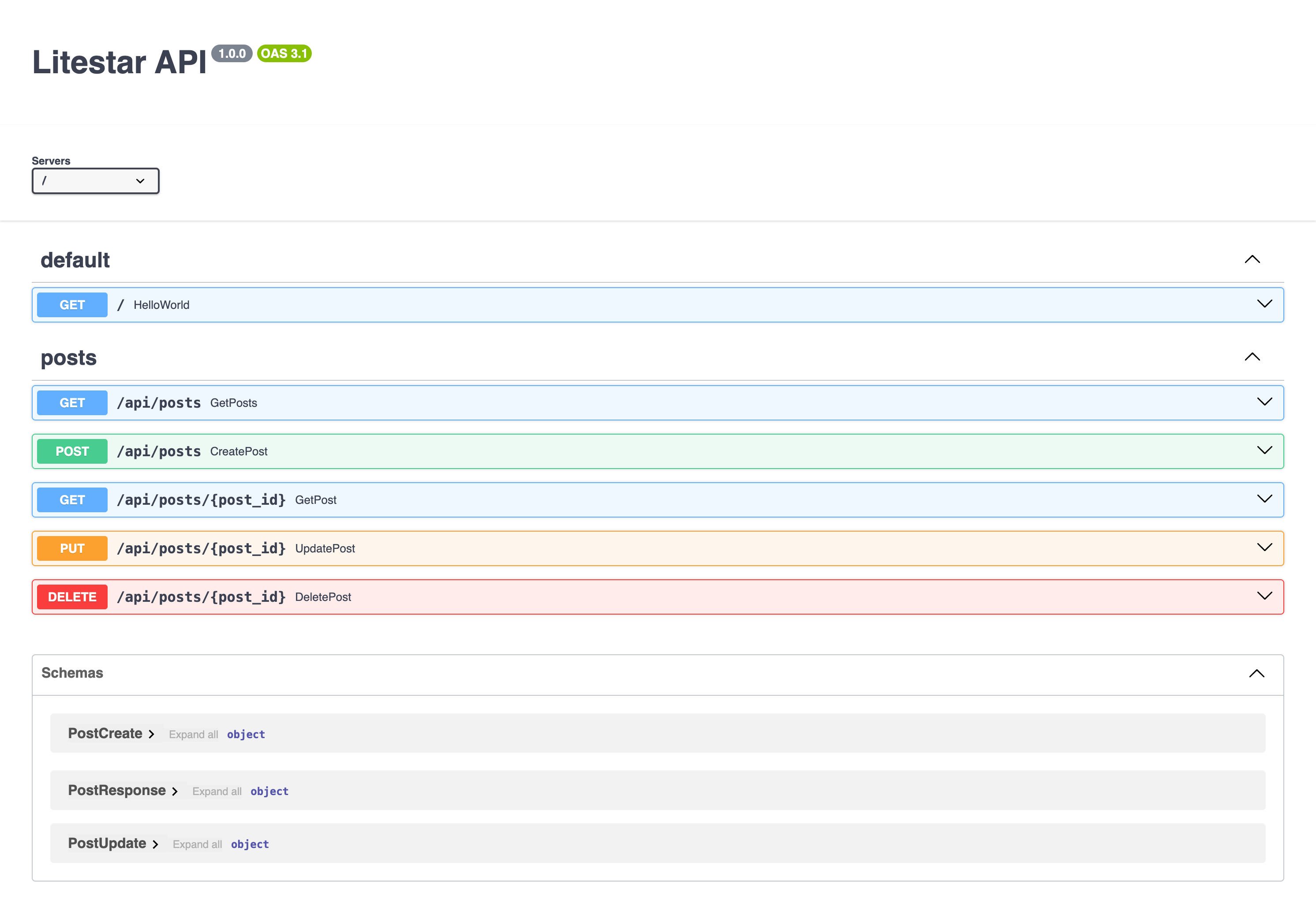The height and width of the screenshot is (908, 1316).
Task: Click the OAS 3.1 badge
Action: pos(284,53)
